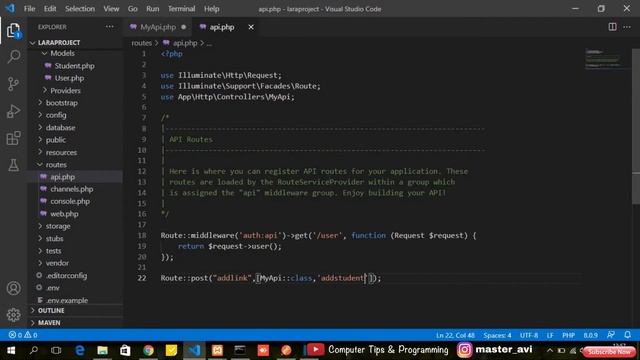Viewport: 640px width, 360px height.
Task: Click the errors and warnings status indicator
Action: click(x=23, y=335)
